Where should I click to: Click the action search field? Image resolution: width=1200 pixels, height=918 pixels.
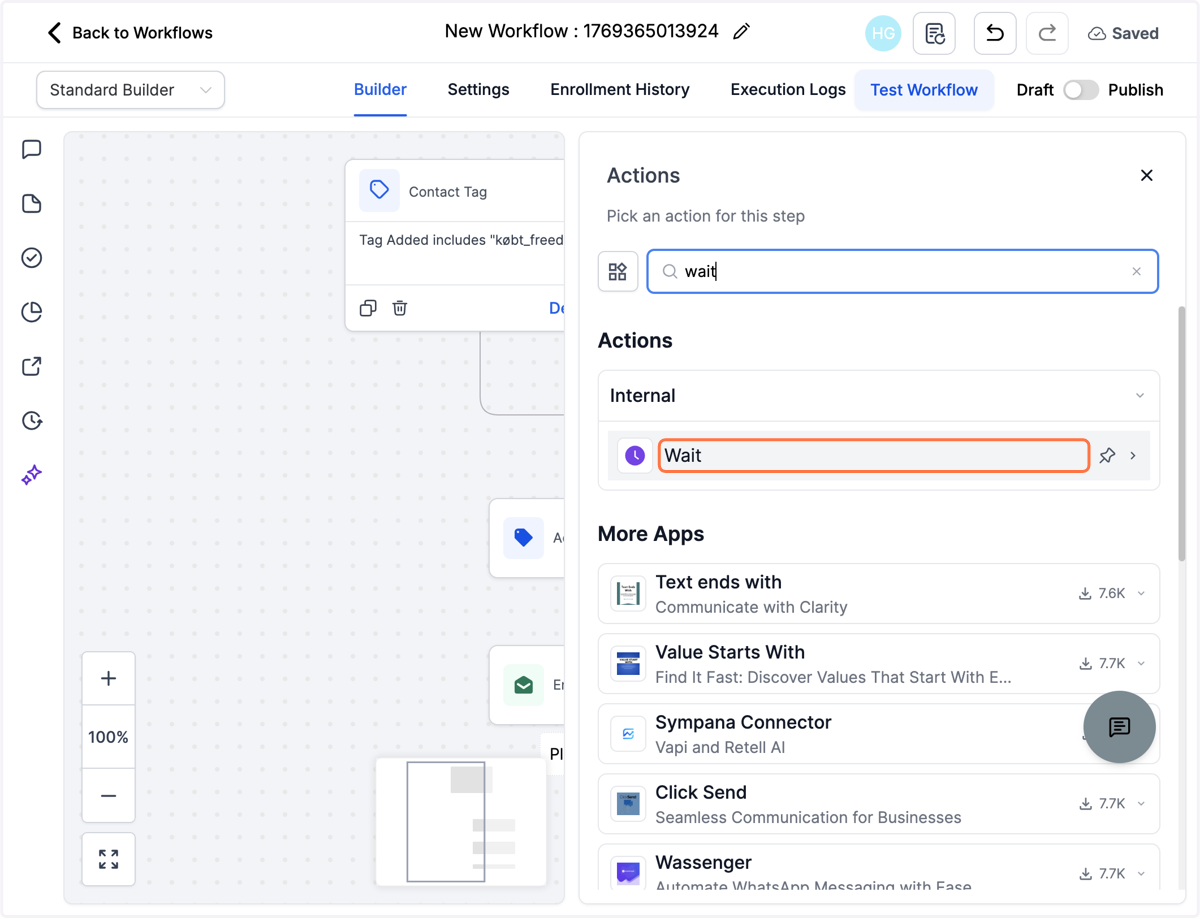pos(903,271)
